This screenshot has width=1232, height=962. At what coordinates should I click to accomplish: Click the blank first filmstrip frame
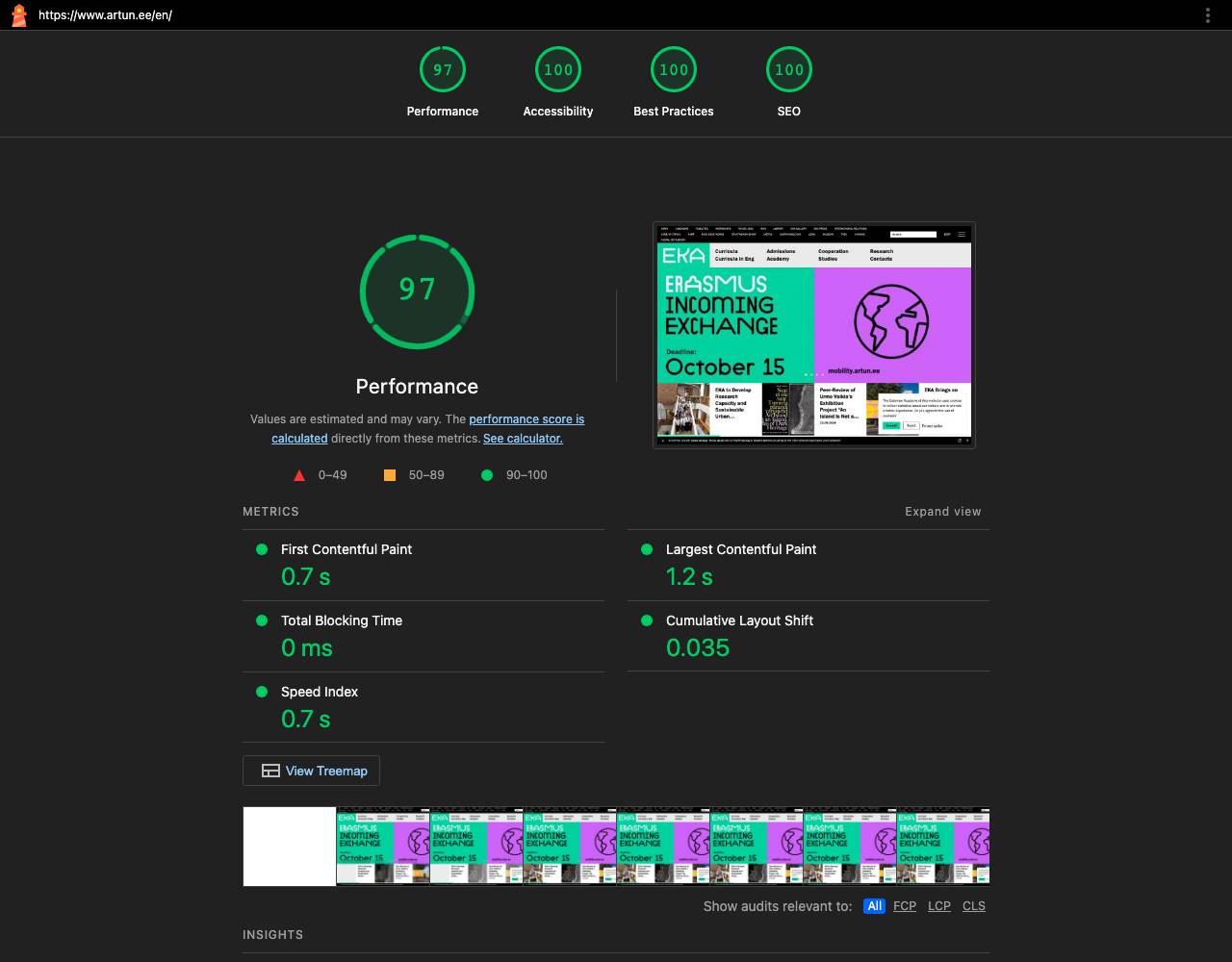[290, 847]
